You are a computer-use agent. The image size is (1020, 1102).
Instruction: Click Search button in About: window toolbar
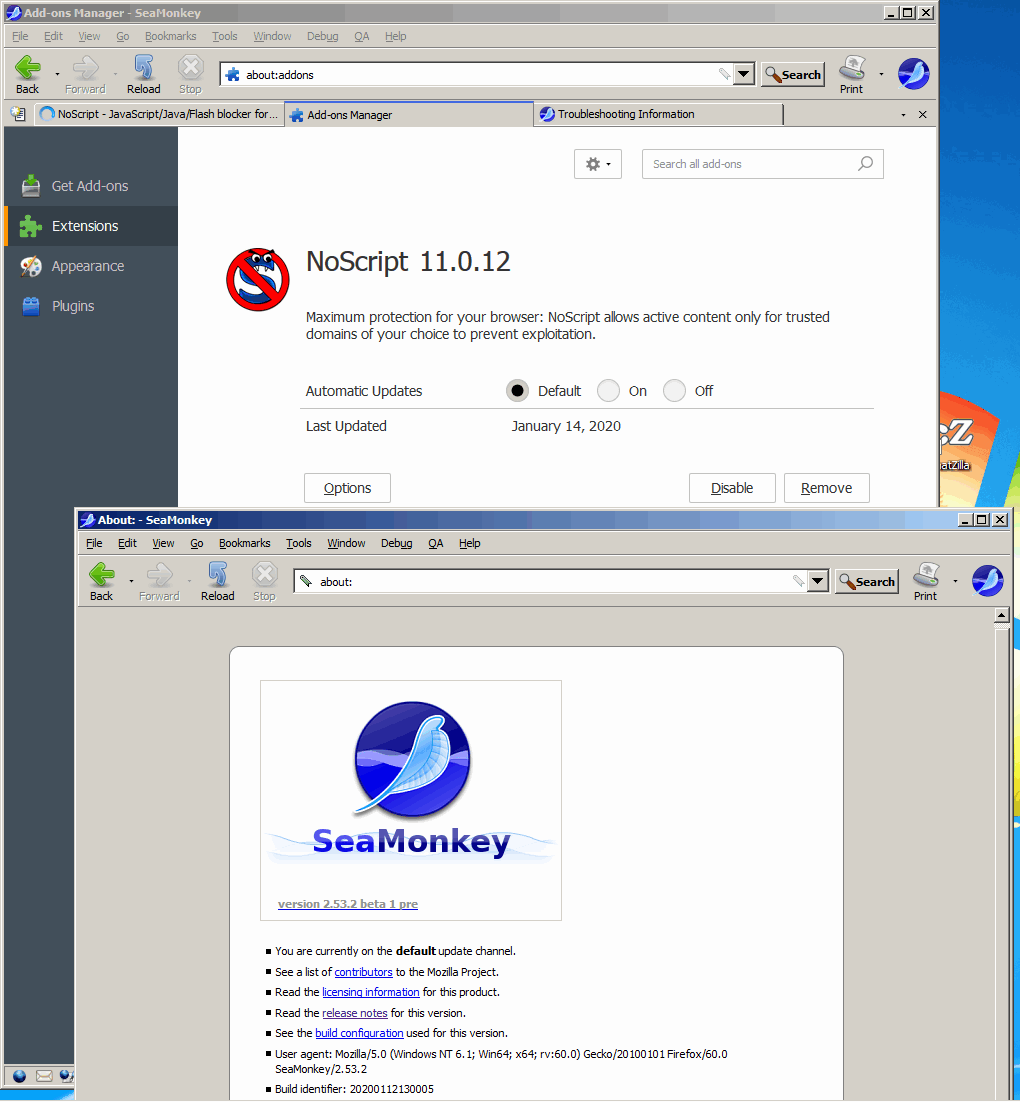tap(867, 581)
